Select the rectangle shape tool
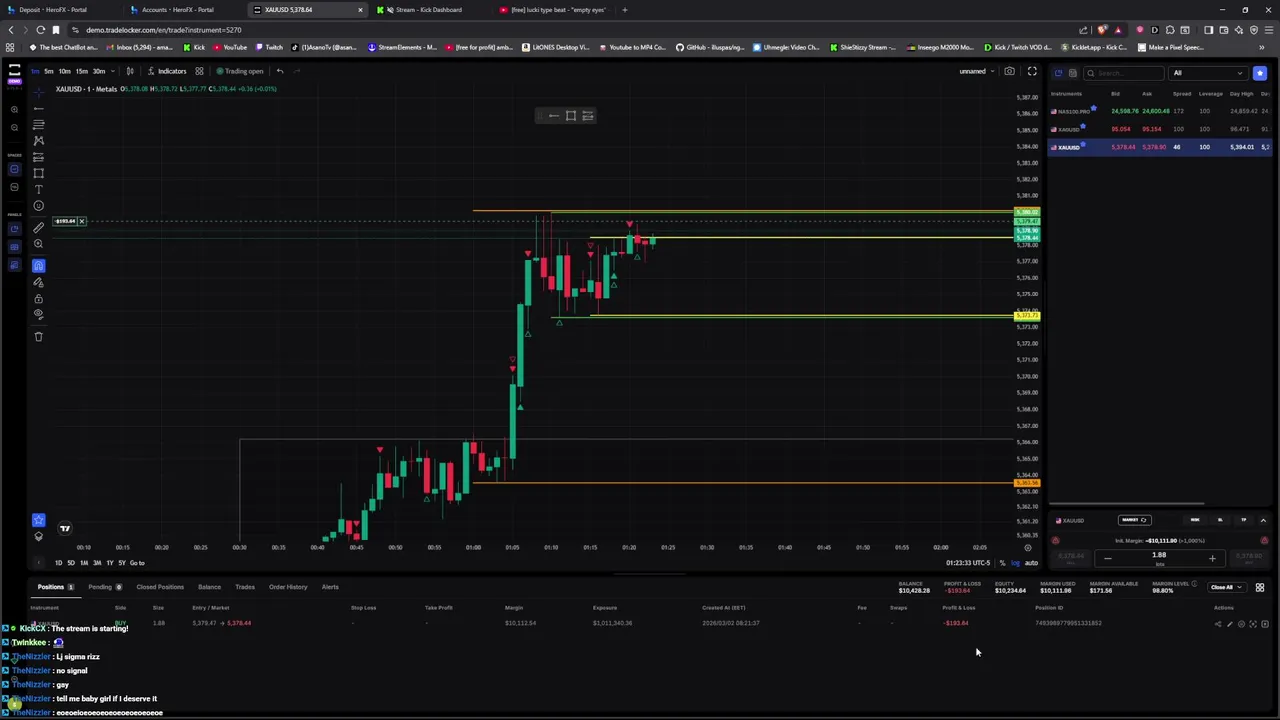The image size is (1280, 720). click(39, 173)
